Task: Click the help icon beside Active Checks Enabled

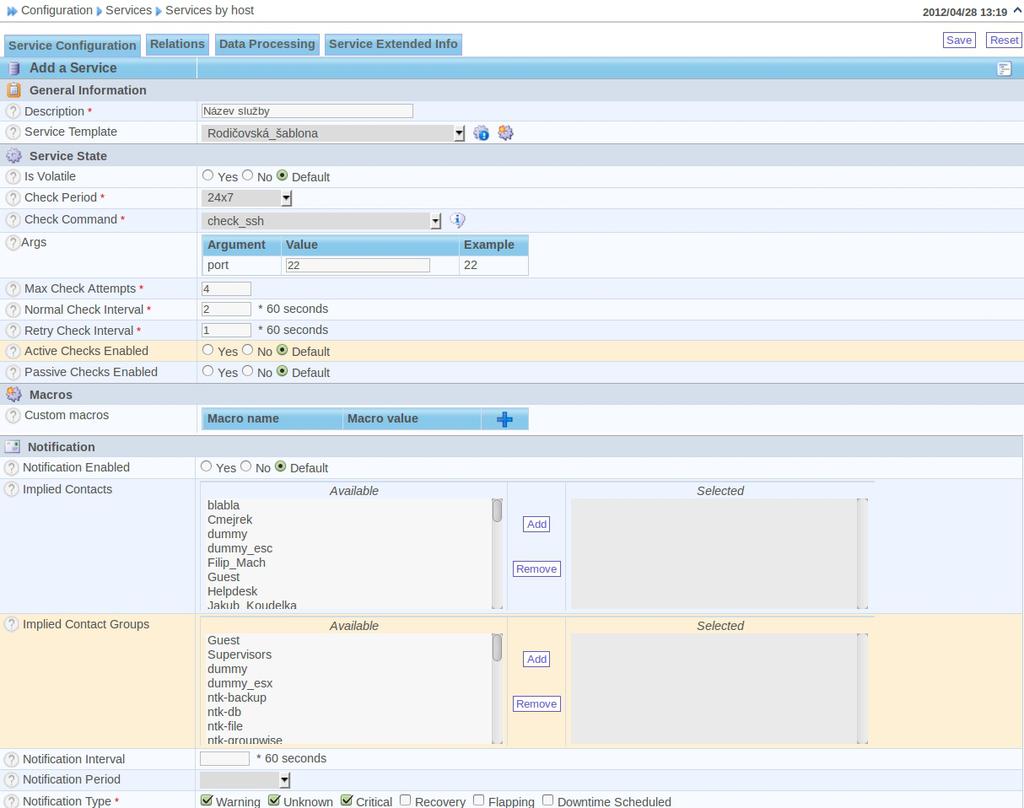Action: (x=13, y=351)
